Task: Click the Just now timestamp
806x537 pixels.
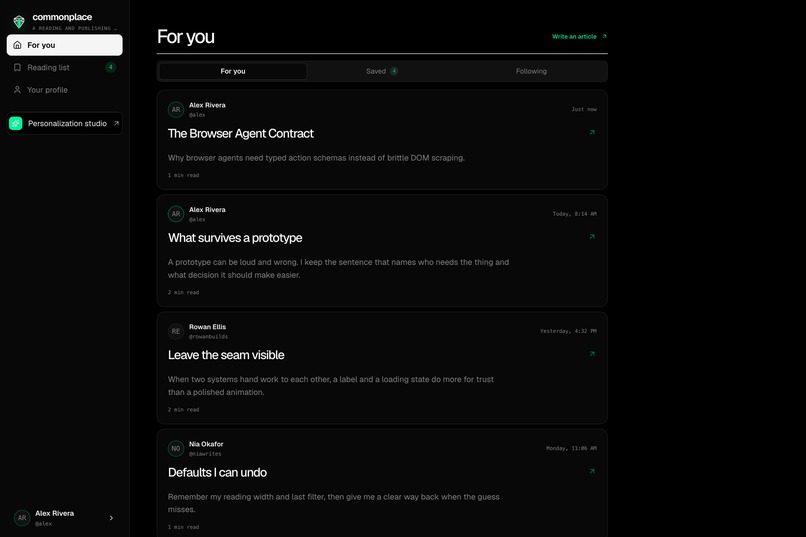Action: tap(584, 109)
